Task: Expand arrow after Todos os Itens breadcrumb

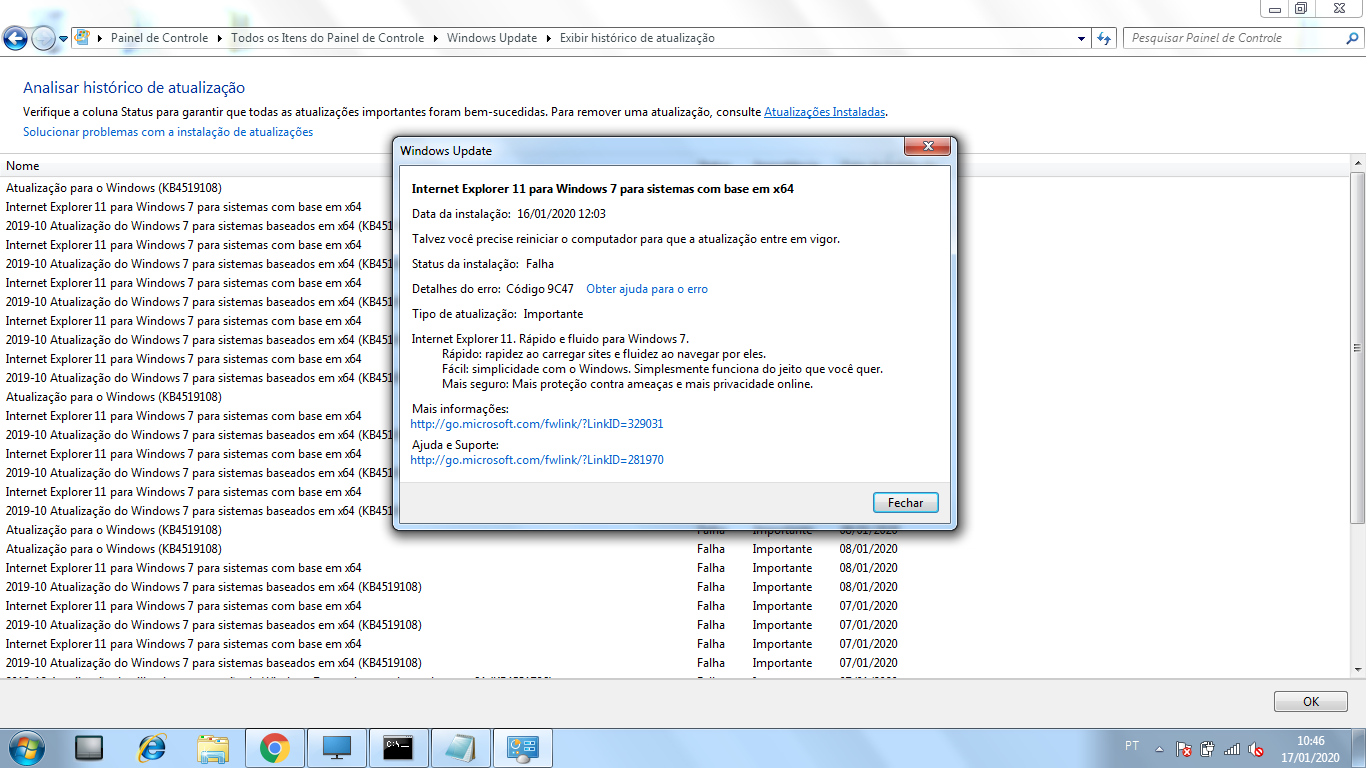Action: (435, 38)
